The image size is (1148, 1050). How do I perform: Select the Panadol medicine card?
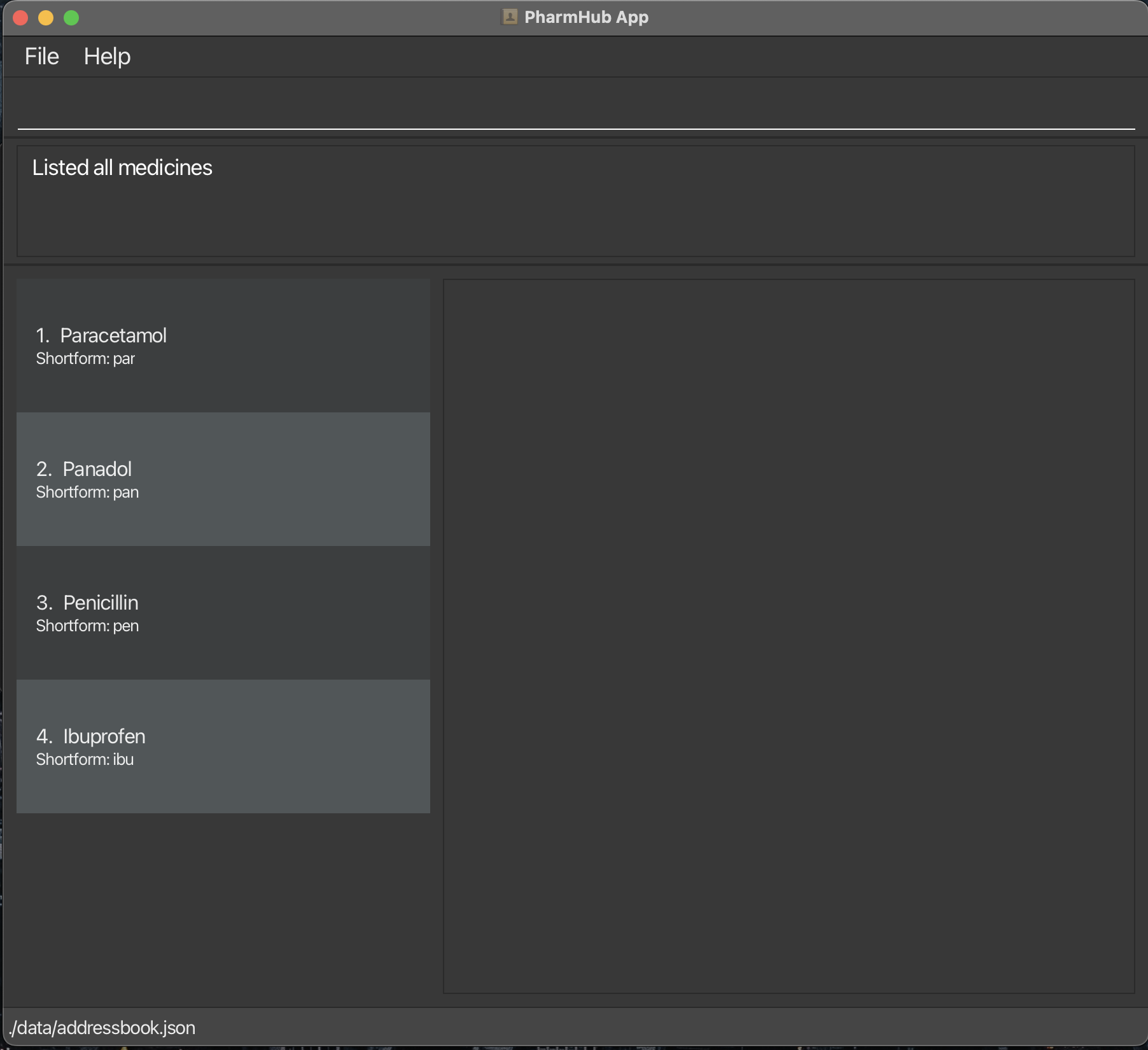pos(223,479)
